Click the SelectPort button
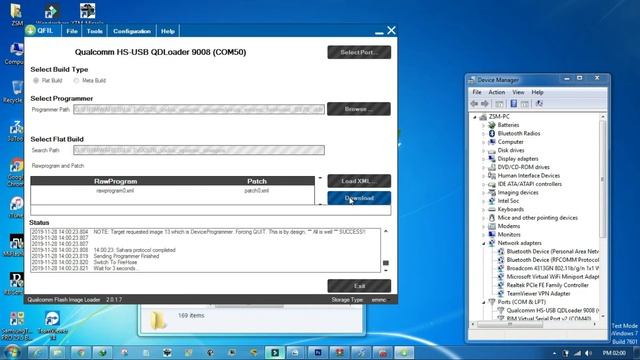 359,52
